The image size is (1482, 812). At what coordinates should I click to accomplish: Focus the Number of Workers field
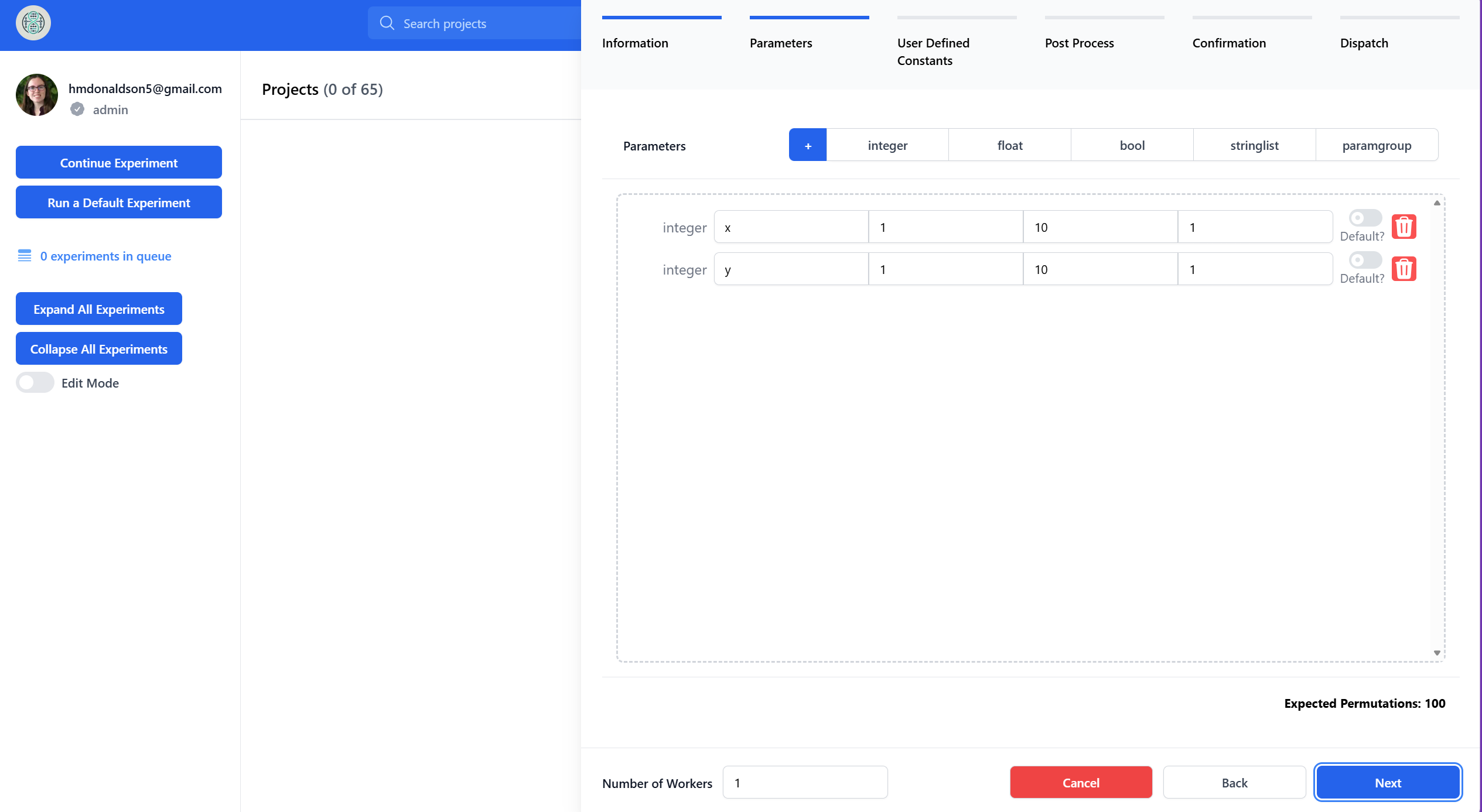coord(805,782)
